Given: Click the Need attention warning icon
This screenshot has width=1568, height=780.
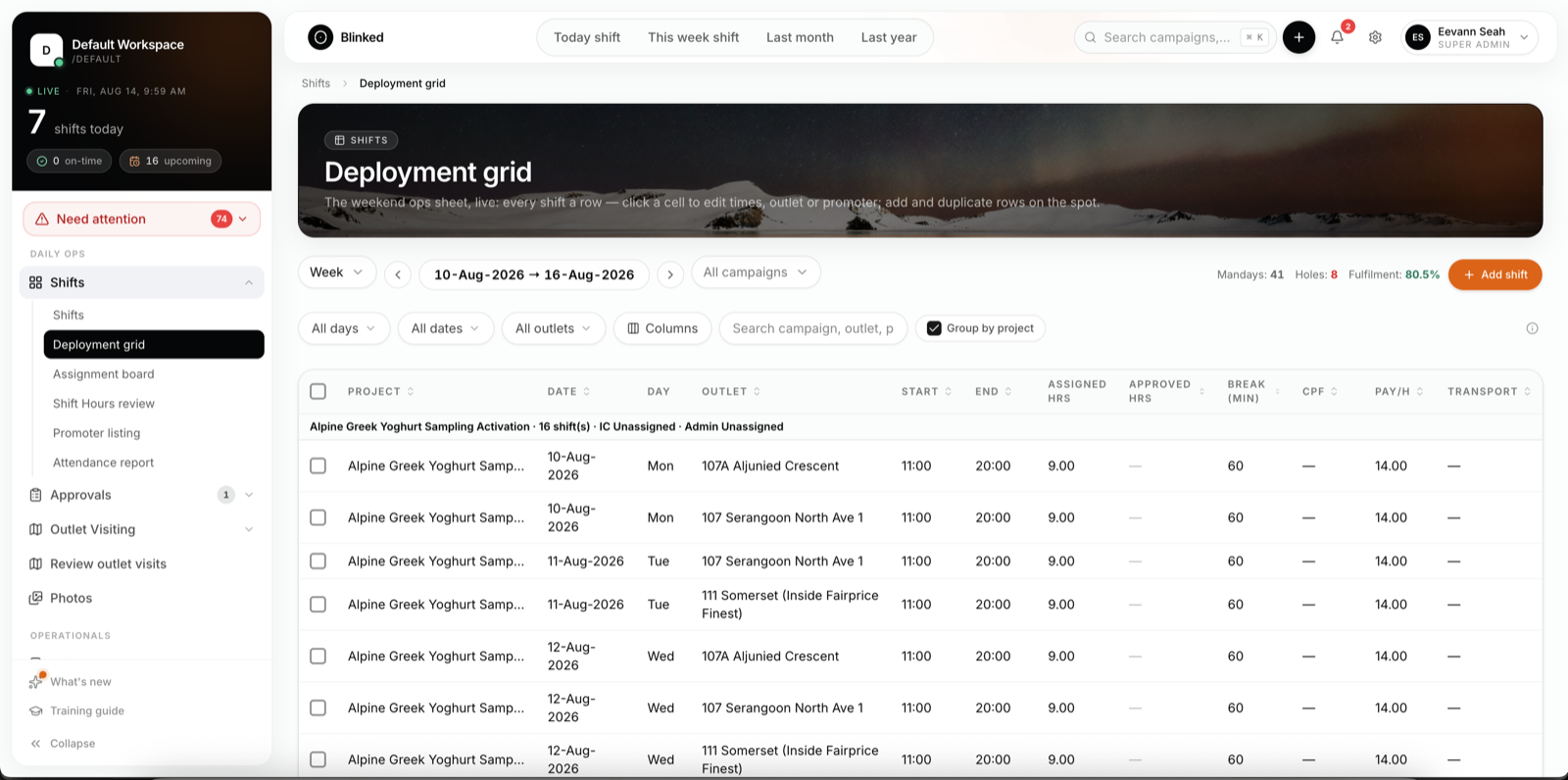Looking at the screenshot, I should coord(42,219).
